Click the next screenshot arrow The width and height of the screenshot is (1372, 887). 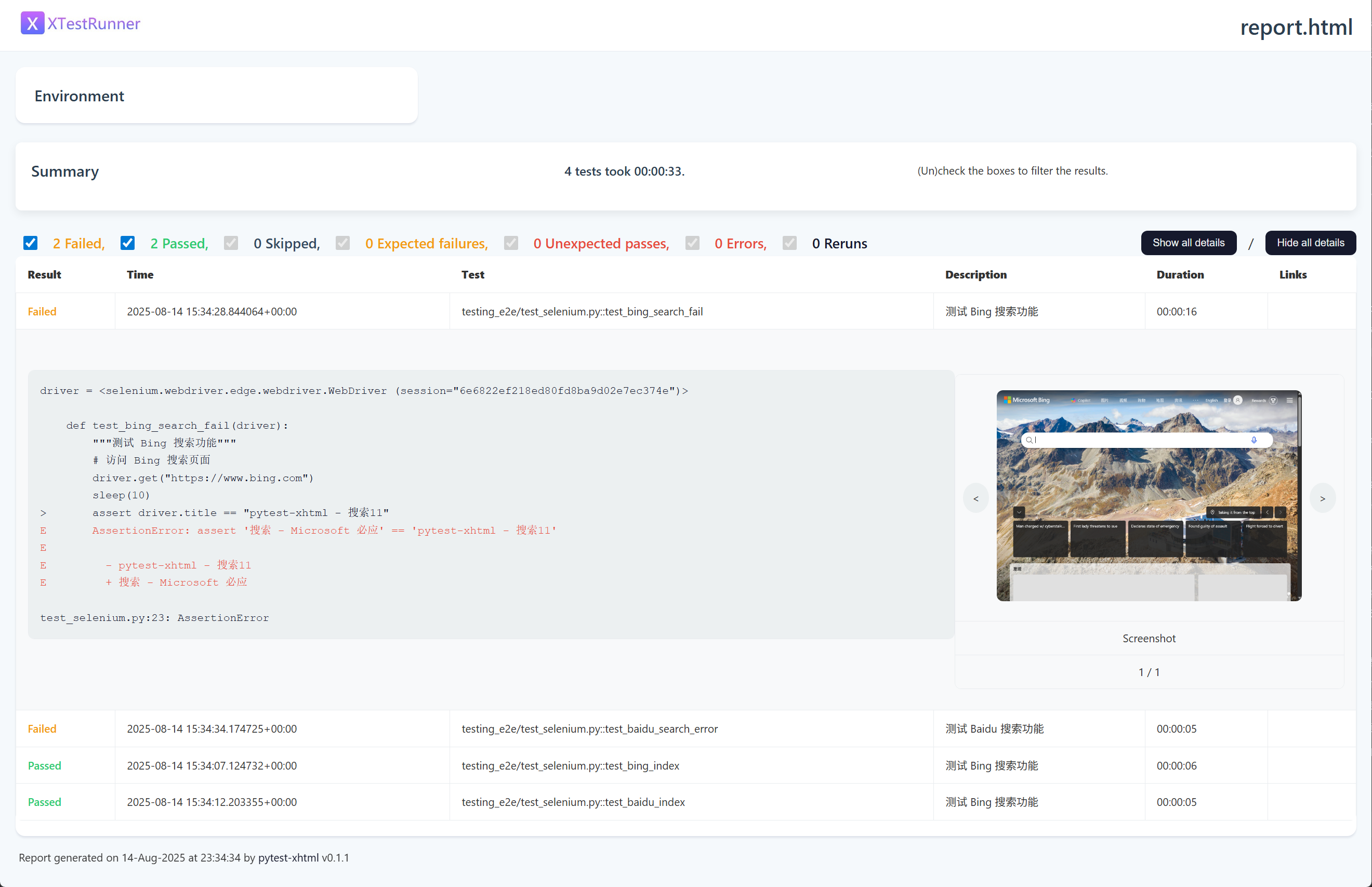tap(1323, 498)
